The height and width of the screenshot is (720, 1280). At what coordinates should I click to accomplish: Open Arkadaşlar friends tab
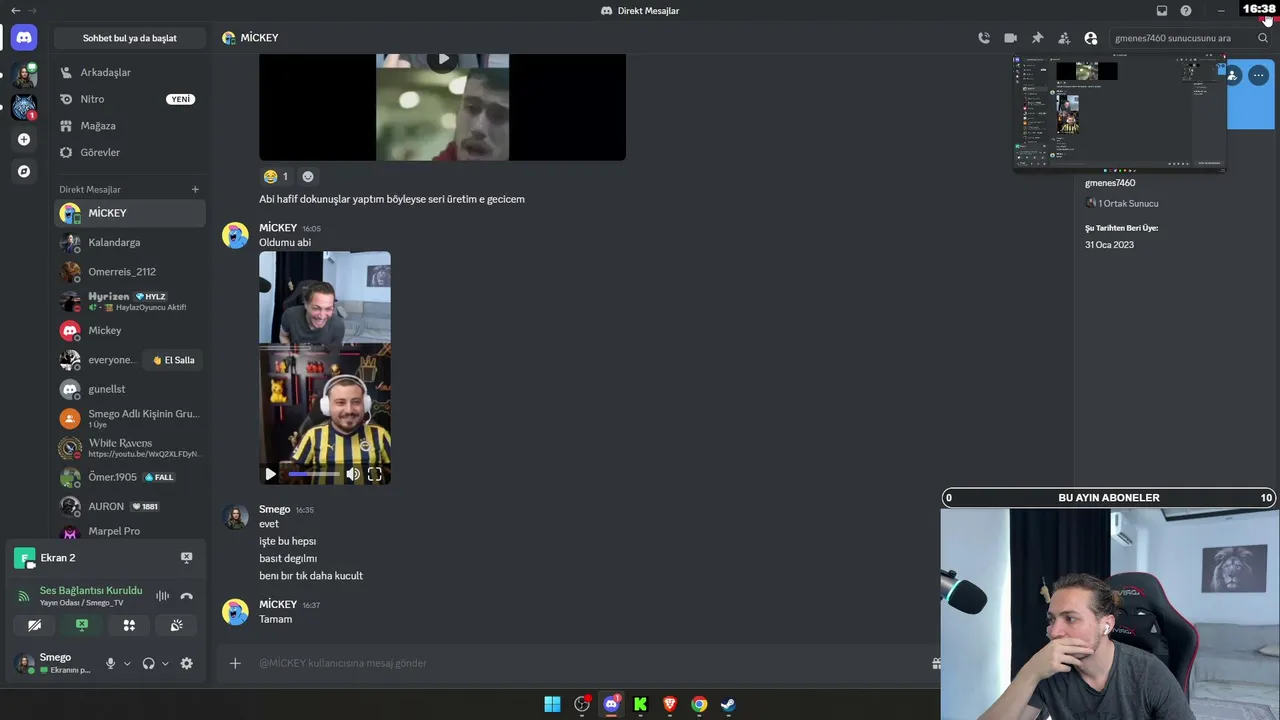pos(130,73)
